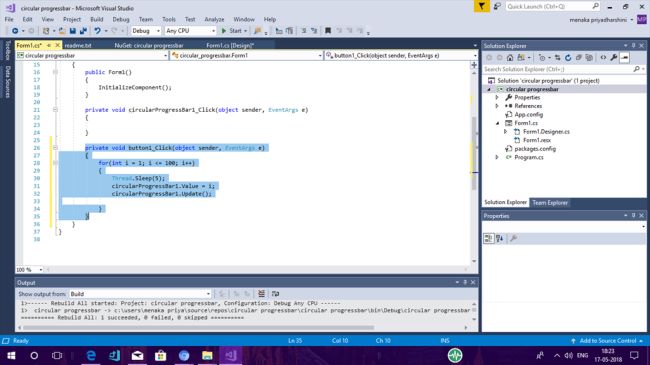
Task: Open the Analyze menu
Action: coord(214,19)
